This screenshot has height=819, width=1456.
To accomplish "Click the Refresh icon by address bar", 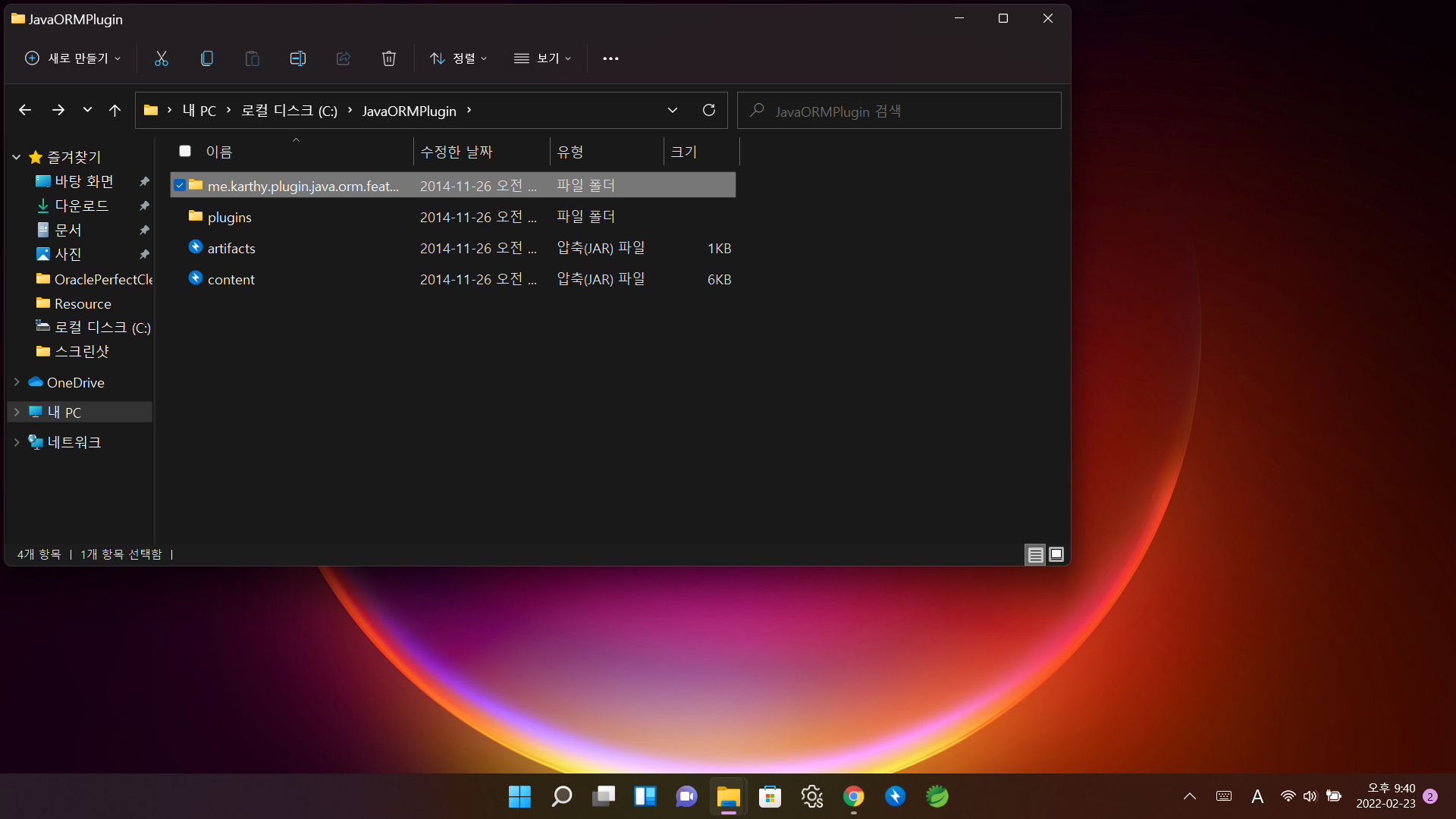I will coord(708,110).
